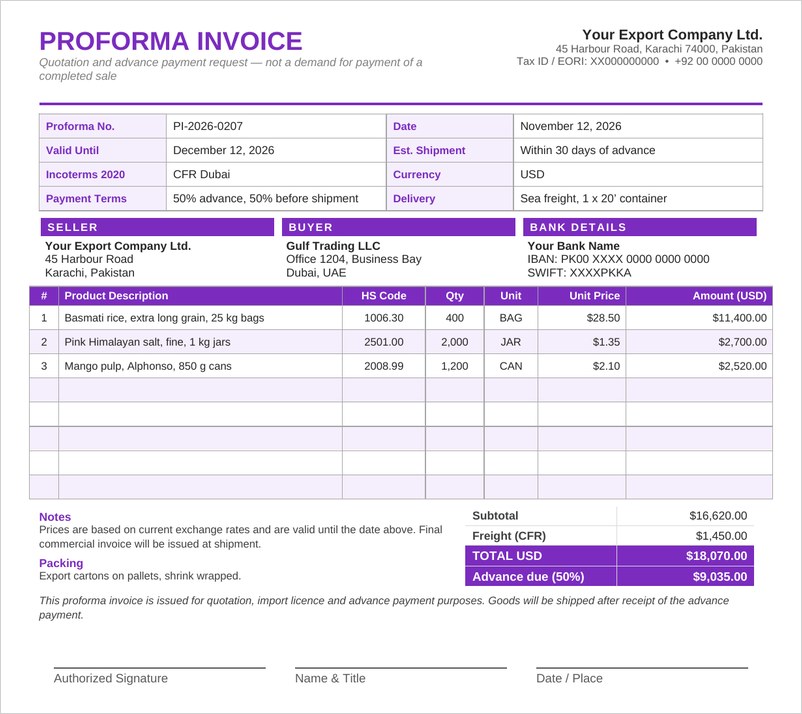The height and width of the screenshot is (714, 802).
Task: Click the unit price $28.50
Action: (603, 318)
